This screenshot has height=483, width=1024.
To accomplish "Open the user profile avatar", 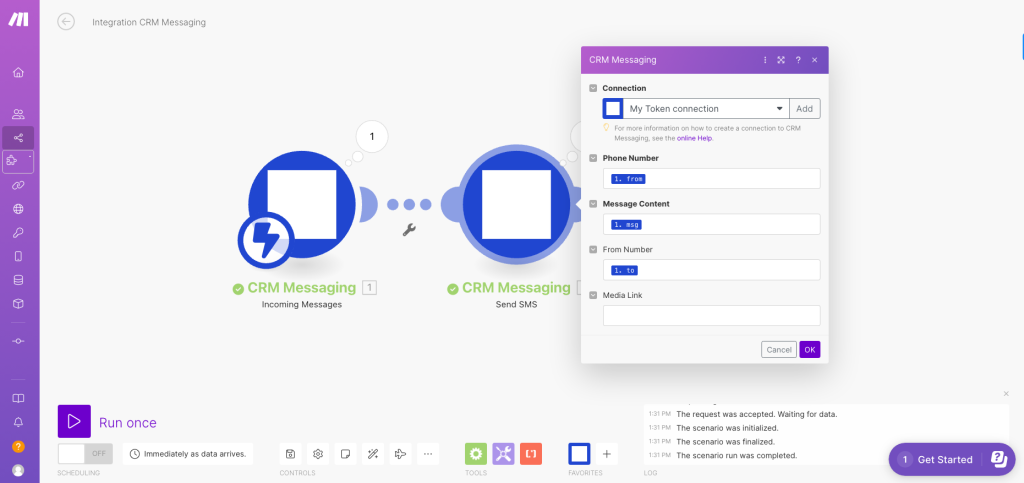I will 18,470.
